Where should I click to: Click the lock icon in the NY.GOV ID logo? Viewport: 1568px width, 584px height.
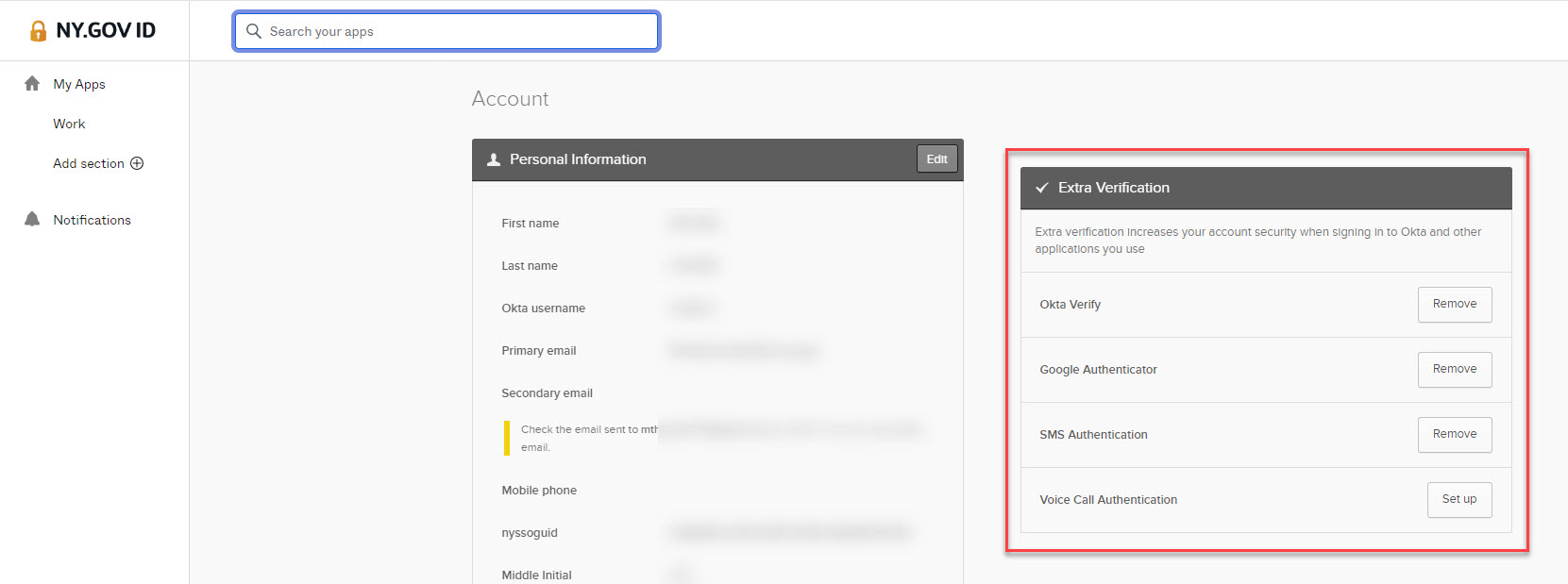pyautogui.click(x=38, y=31)
